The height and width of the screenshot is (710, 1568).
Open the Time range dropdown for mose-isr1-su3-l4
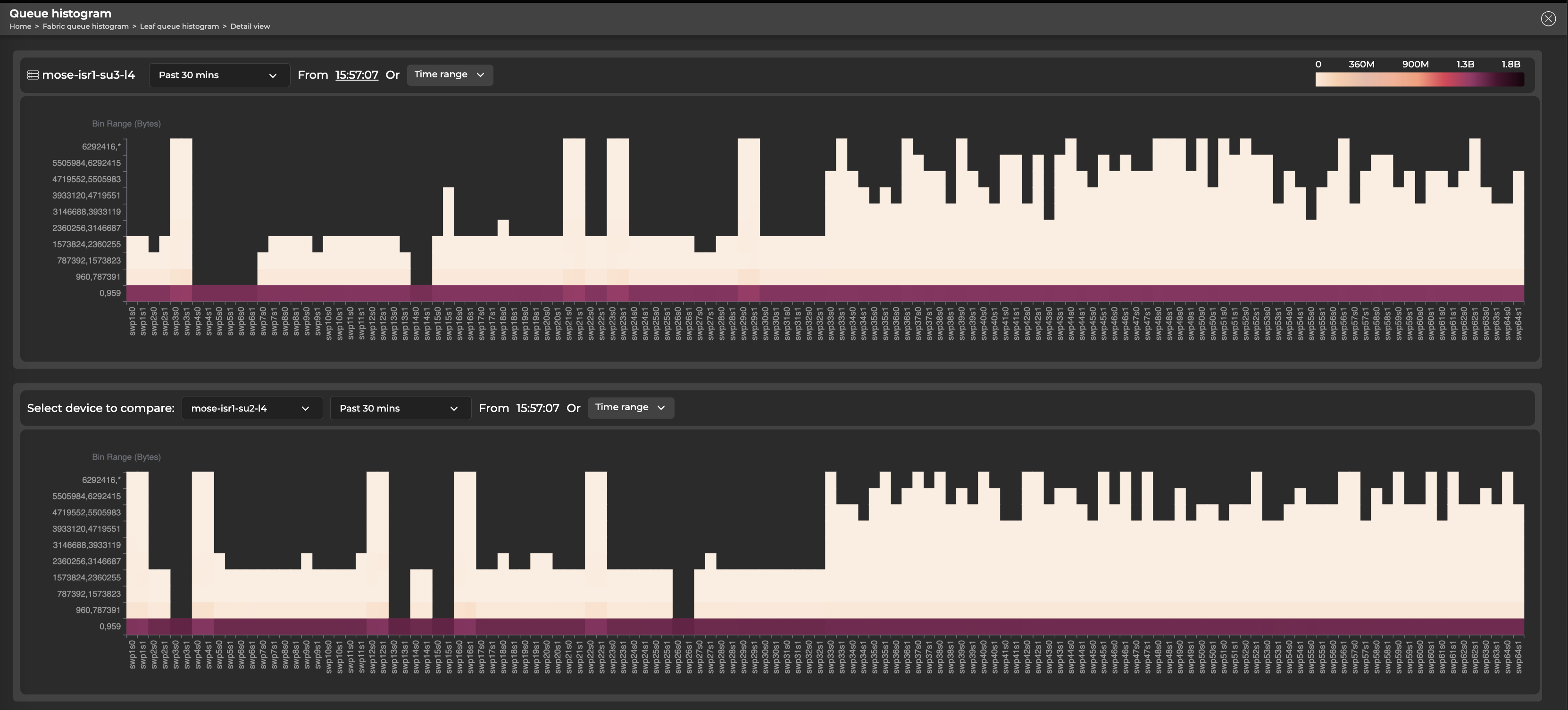(450, 75)
